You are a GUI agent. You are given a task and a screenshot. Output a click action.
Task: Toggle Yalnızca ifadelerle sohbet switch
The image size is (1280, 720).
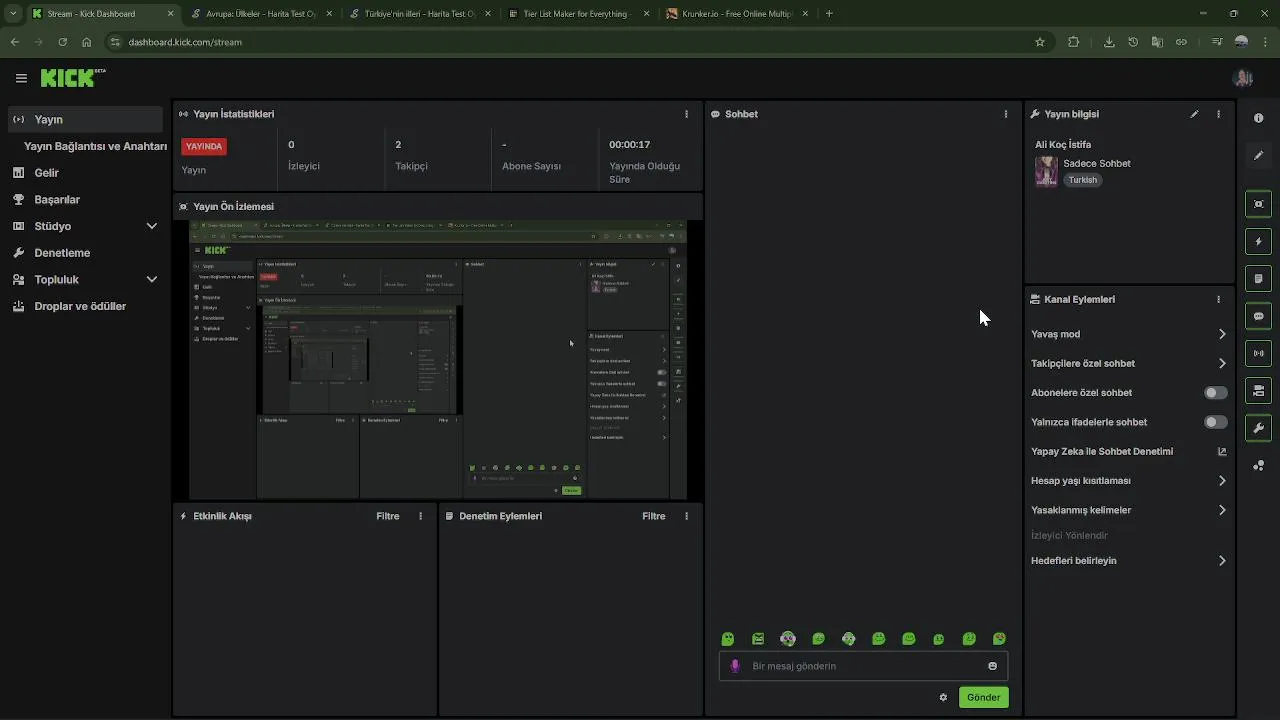pos(1216,422)
